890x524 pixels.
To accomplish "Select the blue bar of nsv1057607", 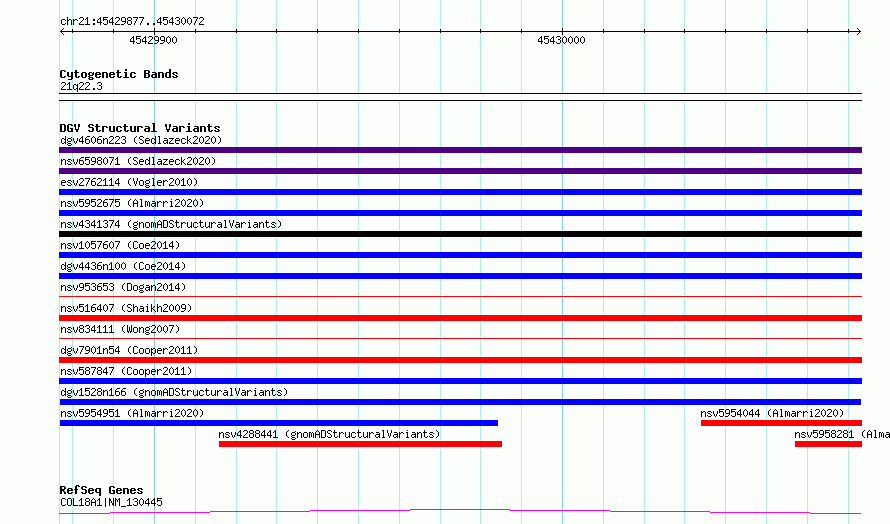I will (x=460, y=255).
